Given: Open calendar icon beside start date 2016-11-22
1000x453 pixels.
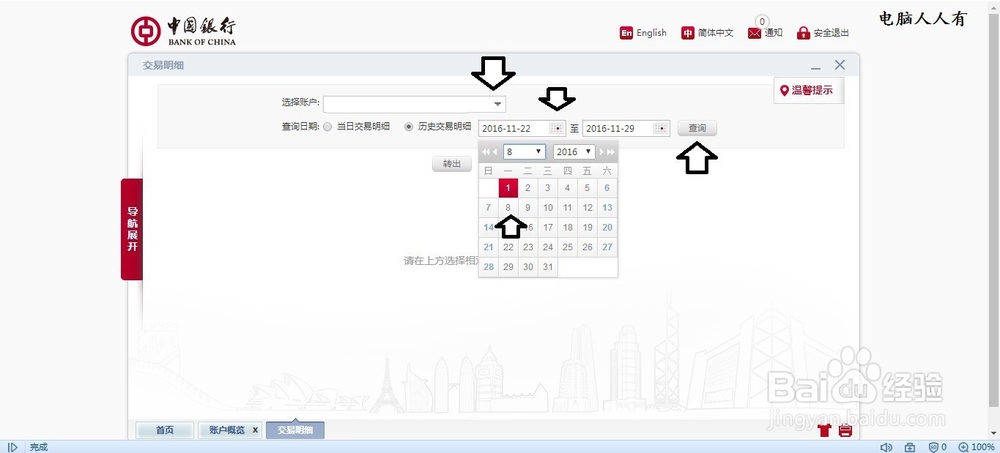Looking at the screenshot, I should 557,128.
